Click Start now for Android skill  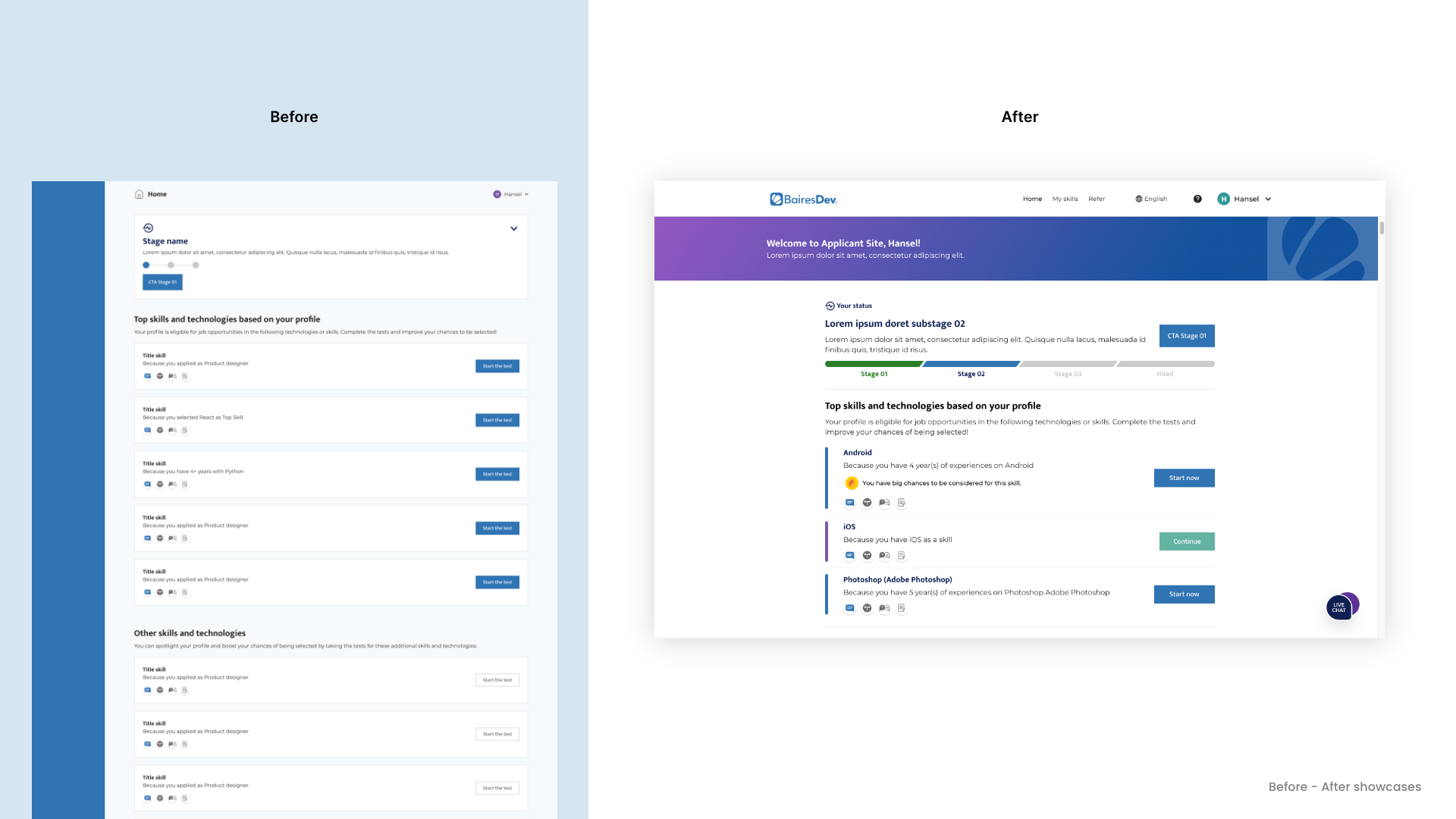pos(1184,478)
